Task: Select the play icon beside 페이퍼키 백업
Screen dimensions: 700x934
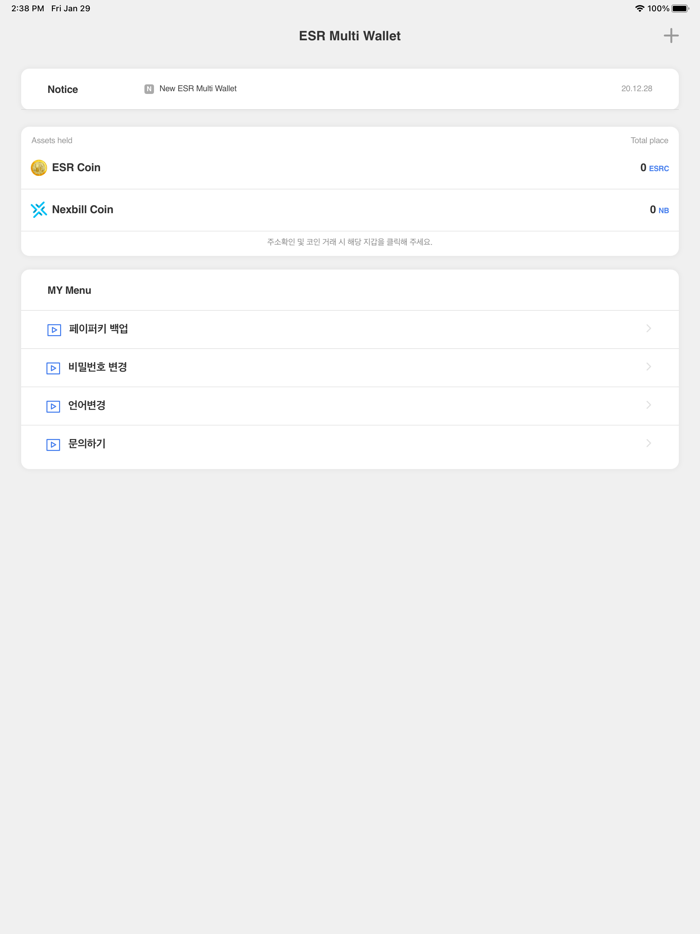Action: pos(53,329)
